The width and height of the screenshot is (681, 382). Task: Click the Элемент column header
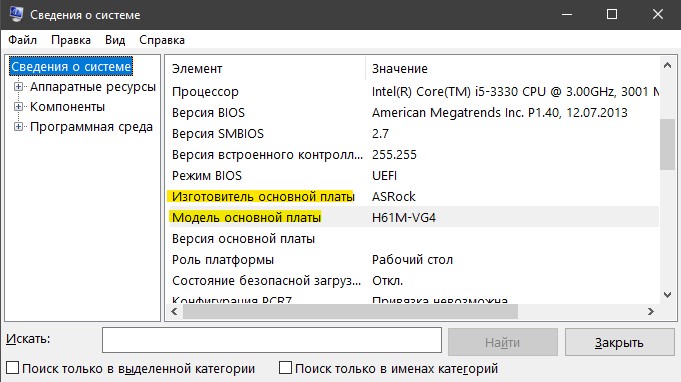266,68
